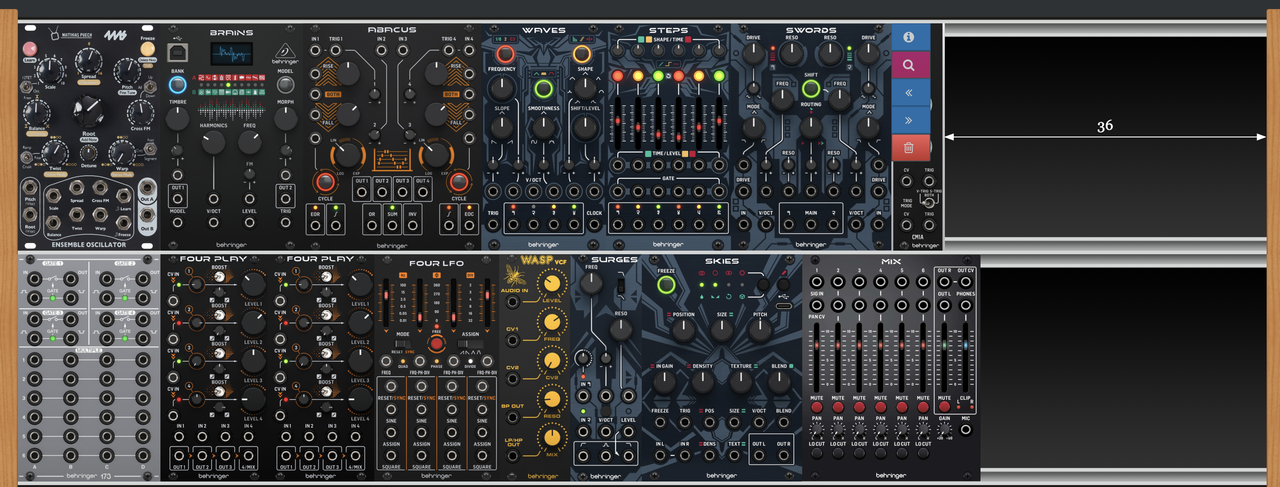This screenshot has height=487, width=1280.
Task: Toggle the master MUTE button on Mix
Action: [x=945, y=408]
